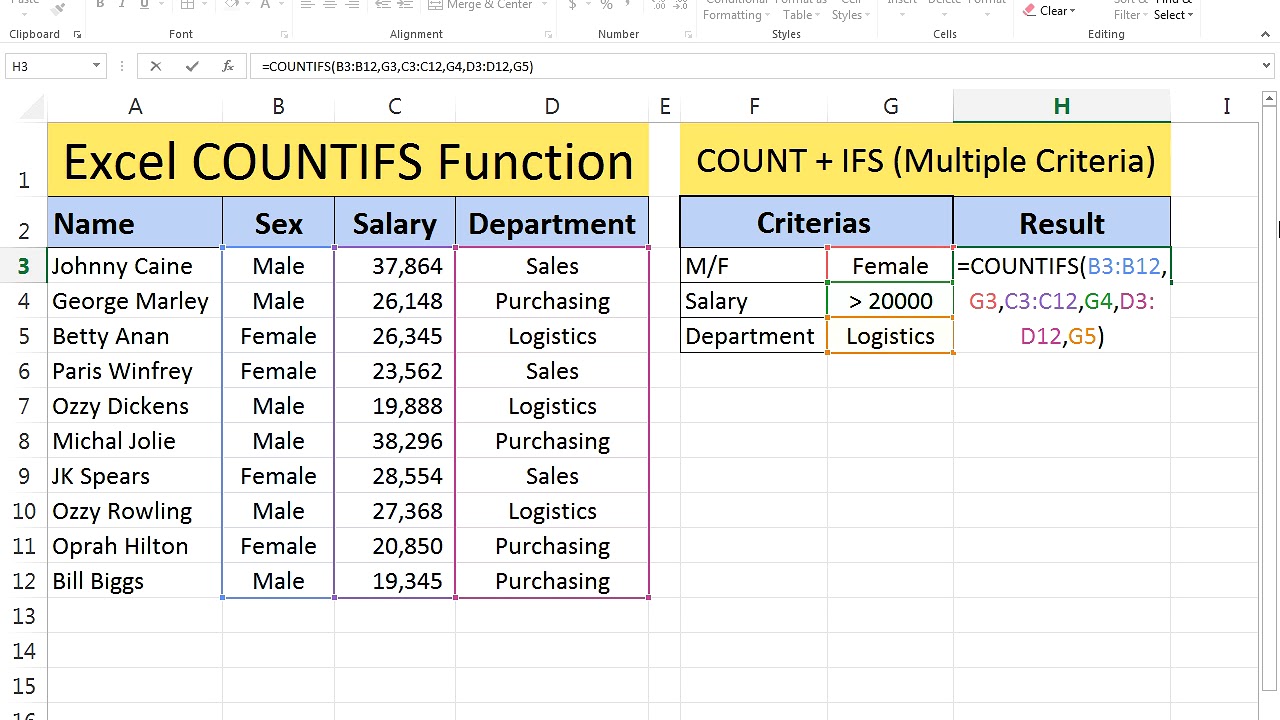Confirm formula with the Enter checkmark
This screenshot has height=720, width=1280.
click(192, 65)
